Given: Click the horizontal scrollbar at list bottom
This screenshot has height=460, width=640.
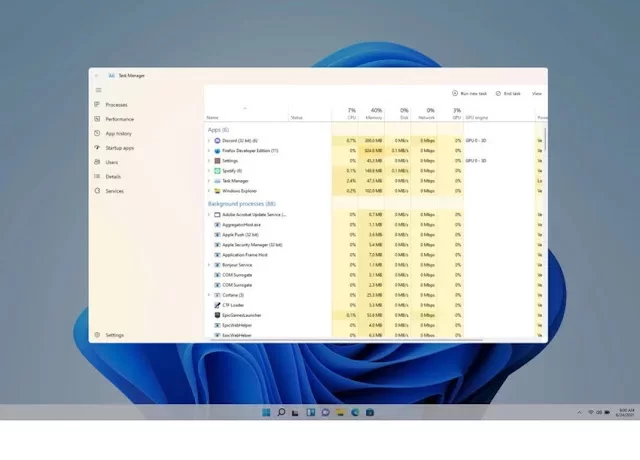Looking at the screenshot, I should pyautogui.click(x=347, y=340).
